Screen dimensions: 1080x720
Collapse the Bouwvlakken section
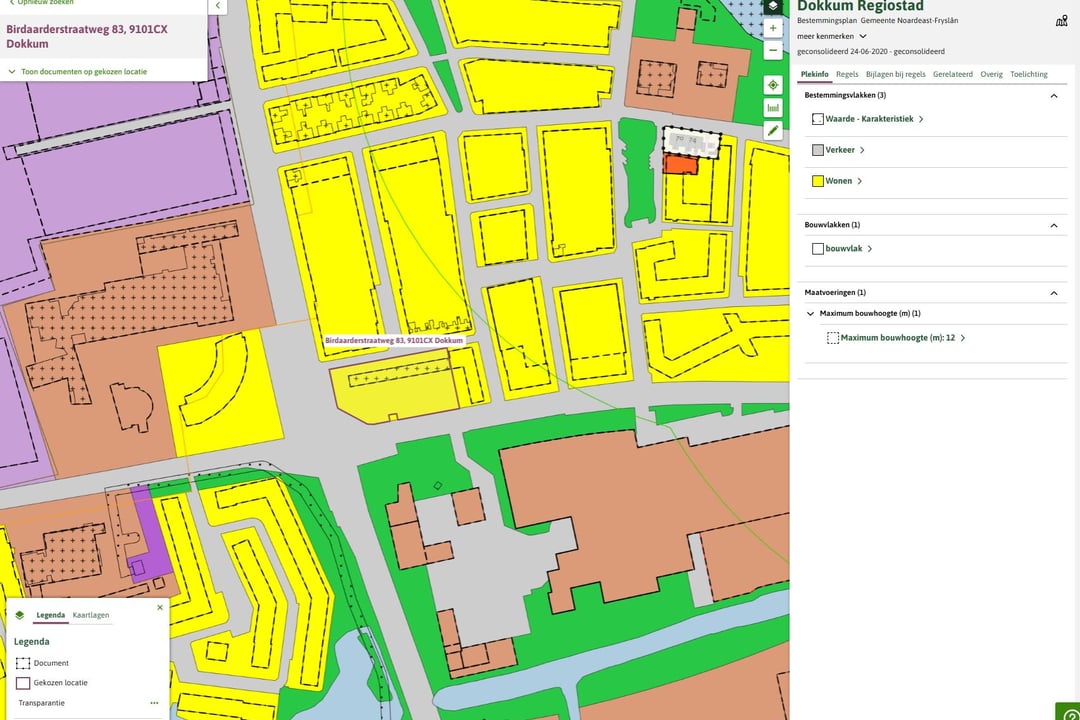[1053, 225]
